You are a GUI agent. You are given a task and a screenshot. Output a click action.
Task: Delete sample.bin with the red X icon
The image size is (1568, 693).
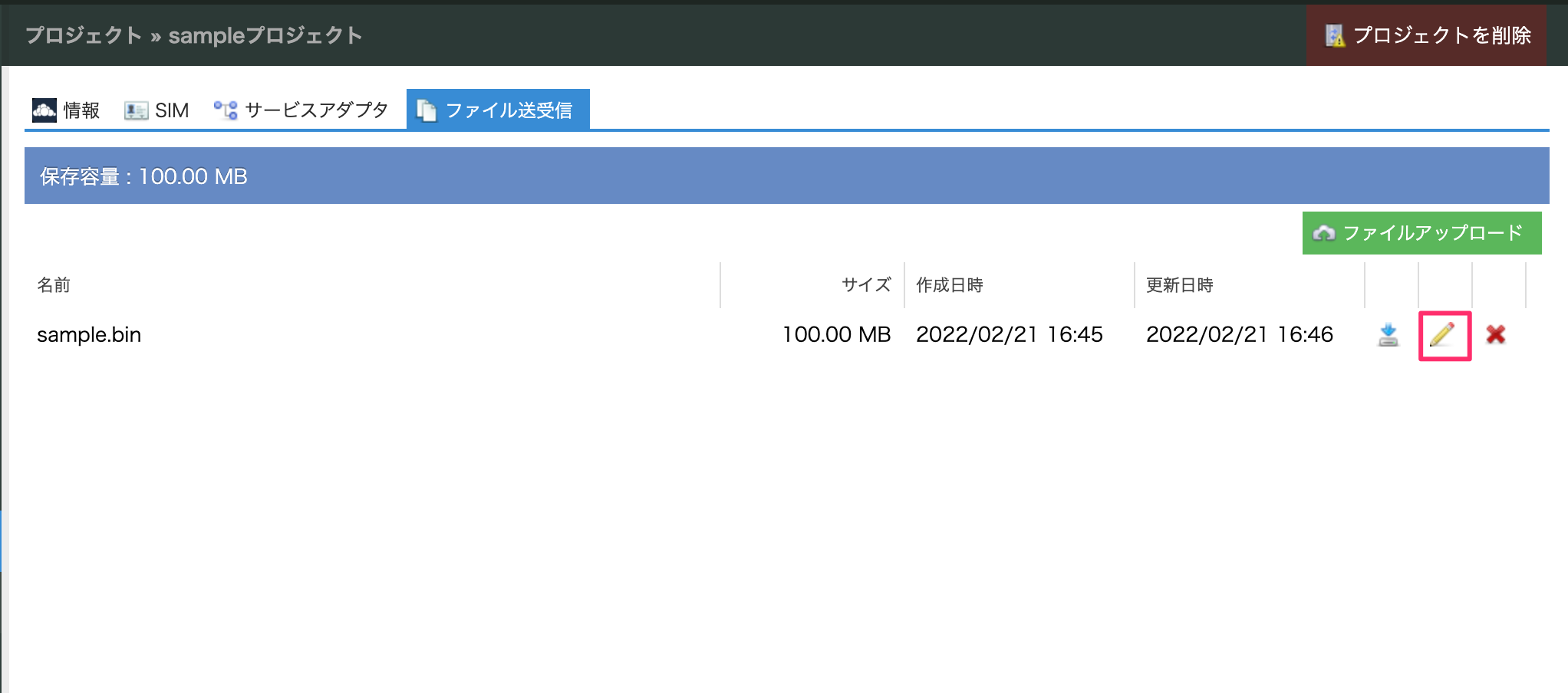click(x=1495, y=335)
